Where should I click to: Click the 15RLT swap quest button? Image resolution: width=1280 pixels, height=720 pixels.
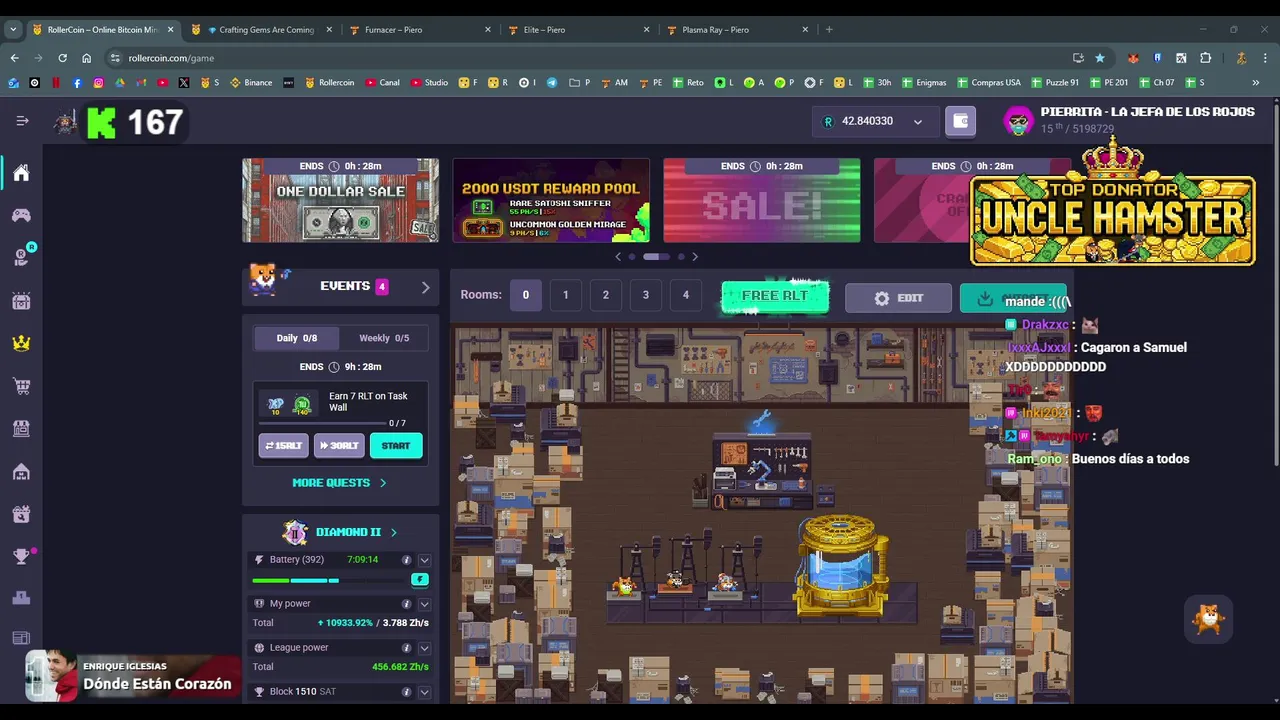[x=283, y=446]
